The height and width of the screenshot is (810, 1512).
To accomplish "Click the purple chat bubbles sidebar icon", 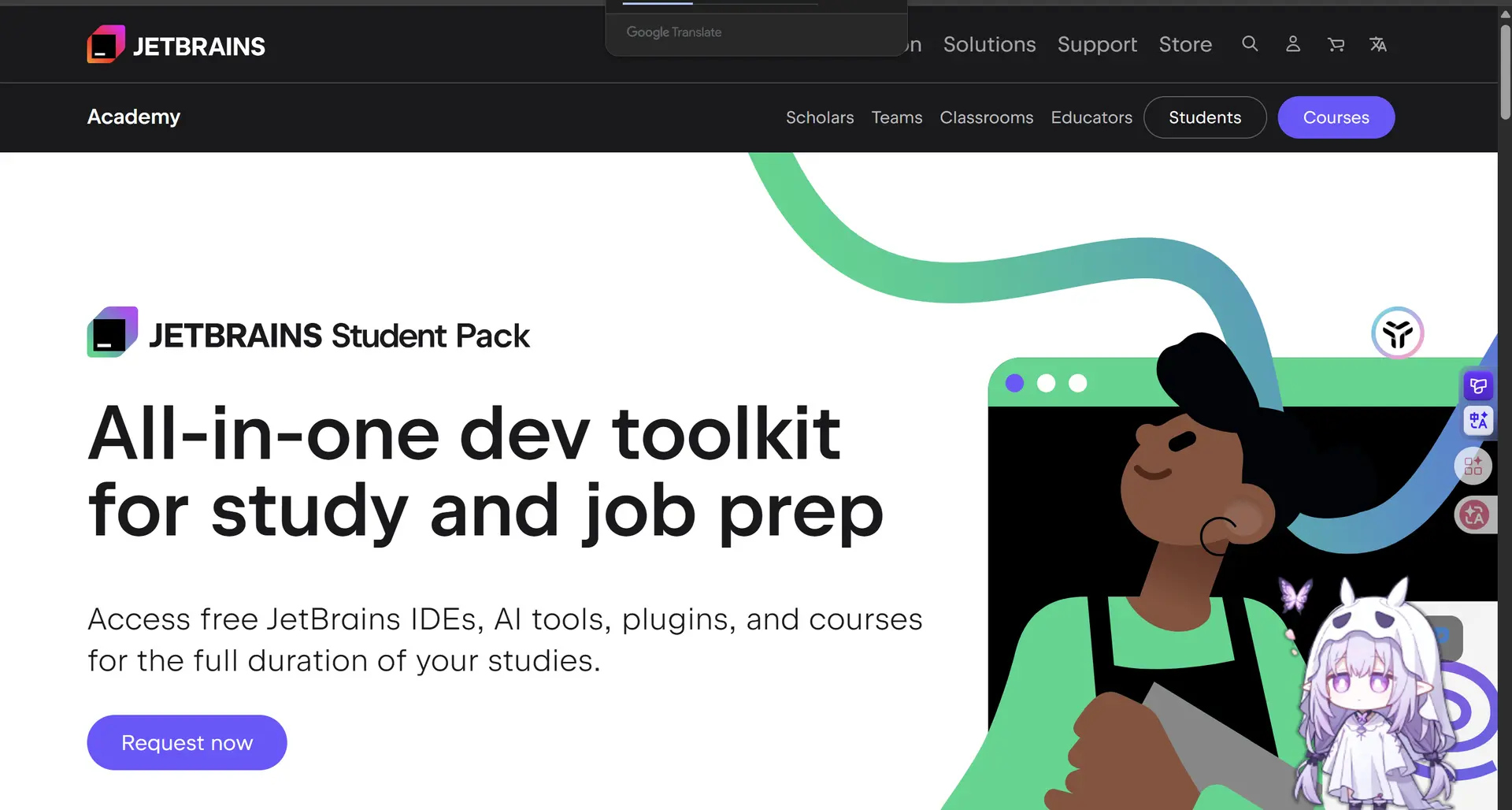I will pyautogui.click(x=1478, y=385).
